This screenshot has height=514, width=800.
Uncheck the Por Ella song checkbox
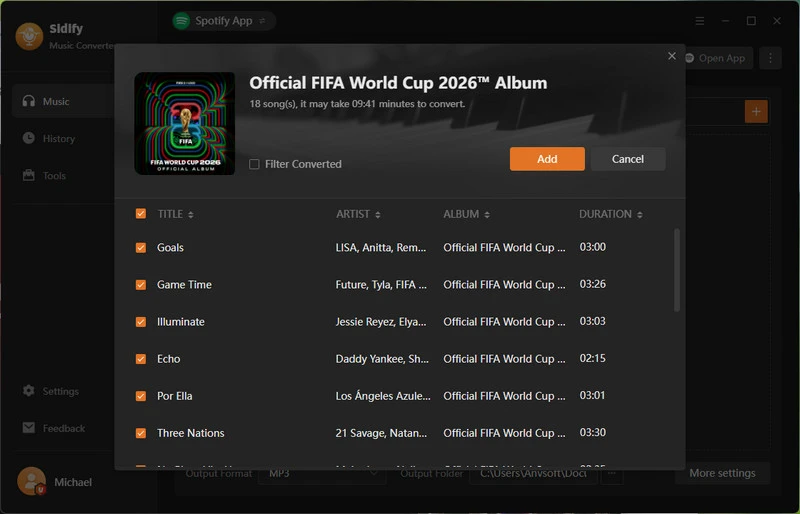[x=141, y=396]
